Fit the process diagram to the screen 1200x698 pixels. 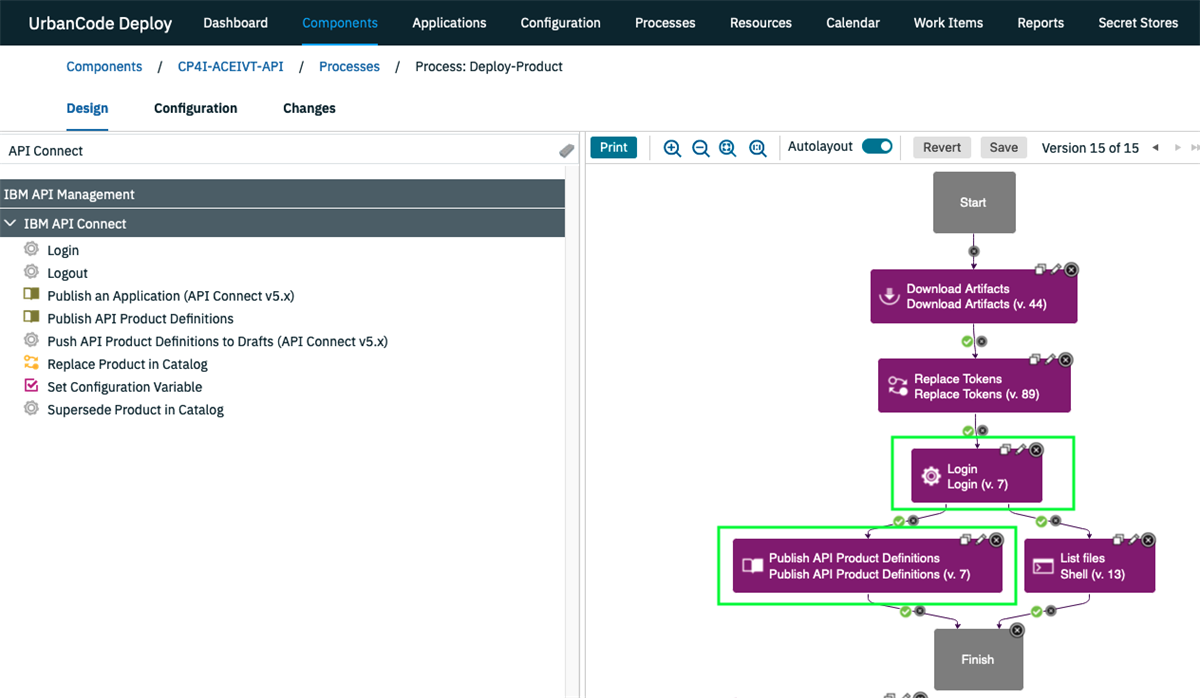coord(728,147)
